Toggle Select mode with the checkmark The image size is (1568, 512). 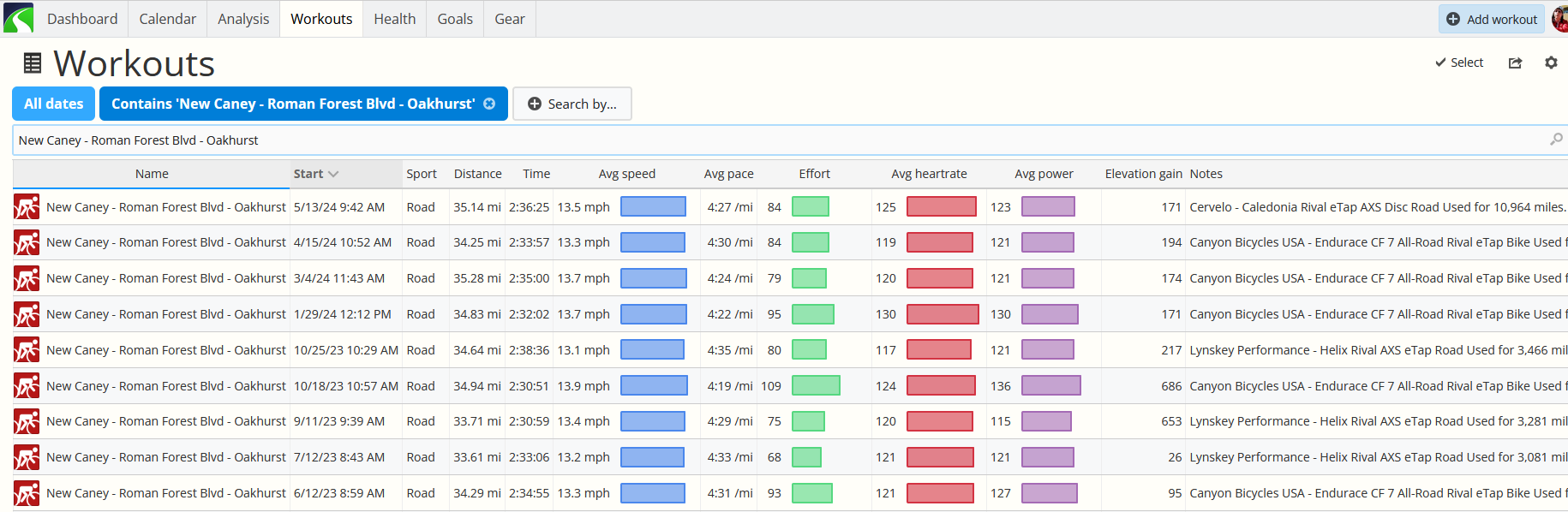point(1459,63)
